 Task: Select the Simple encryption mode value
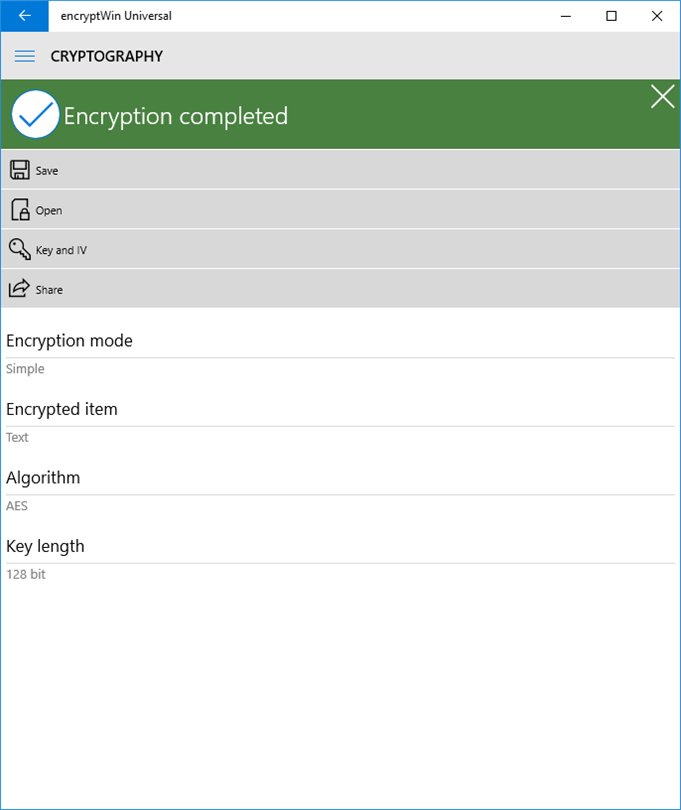pos(25,369)
